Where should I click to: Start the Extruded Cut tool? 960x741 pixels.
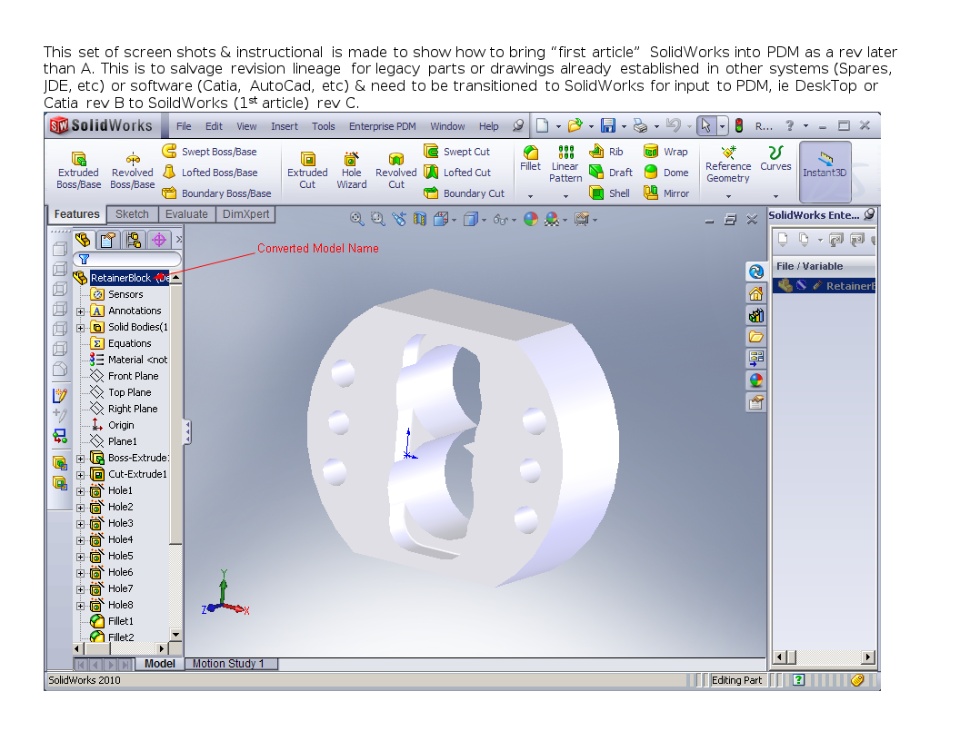(307, 171)
